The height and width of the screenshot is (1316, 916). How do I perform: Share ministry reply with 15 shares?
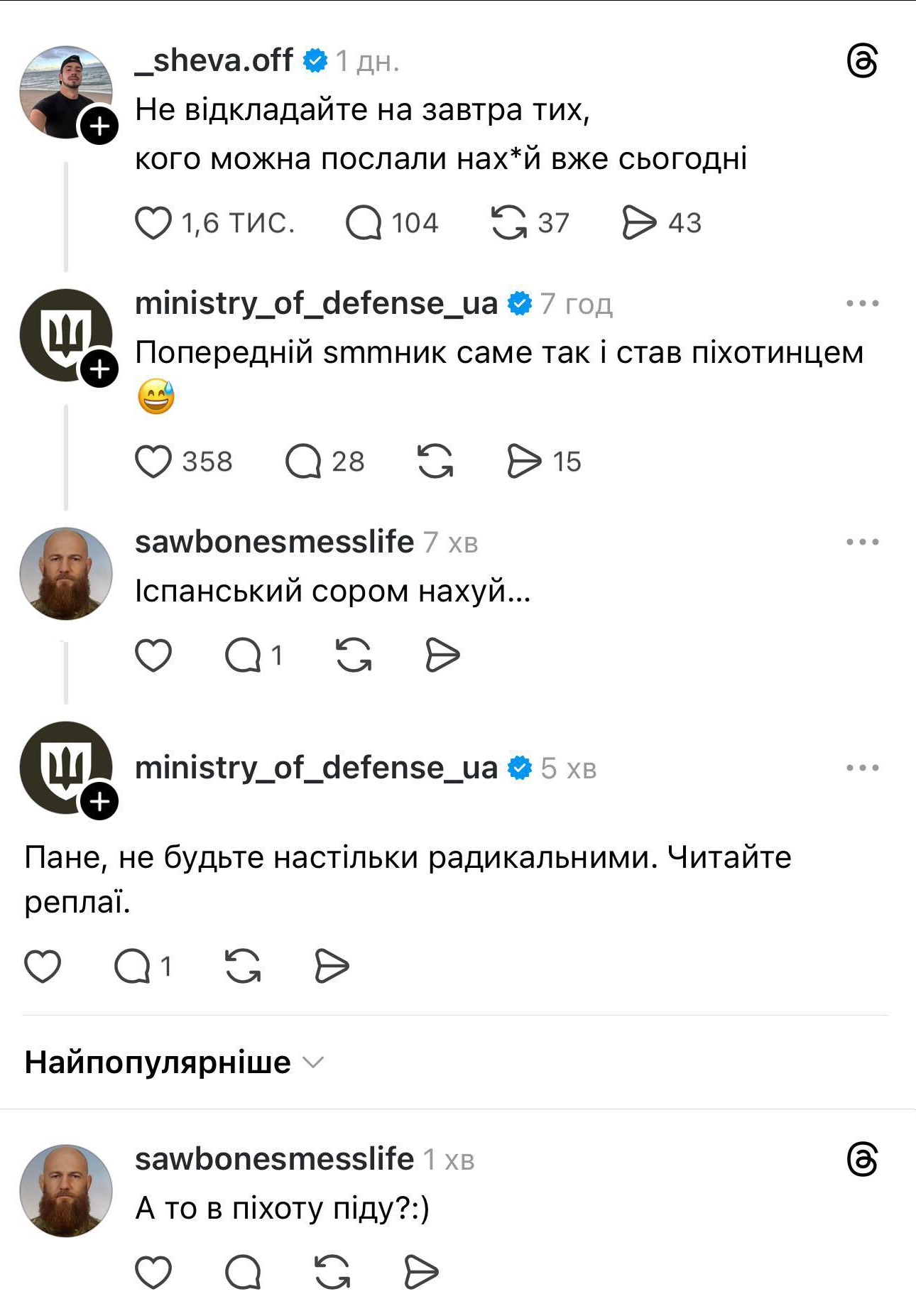click(524, 462)
